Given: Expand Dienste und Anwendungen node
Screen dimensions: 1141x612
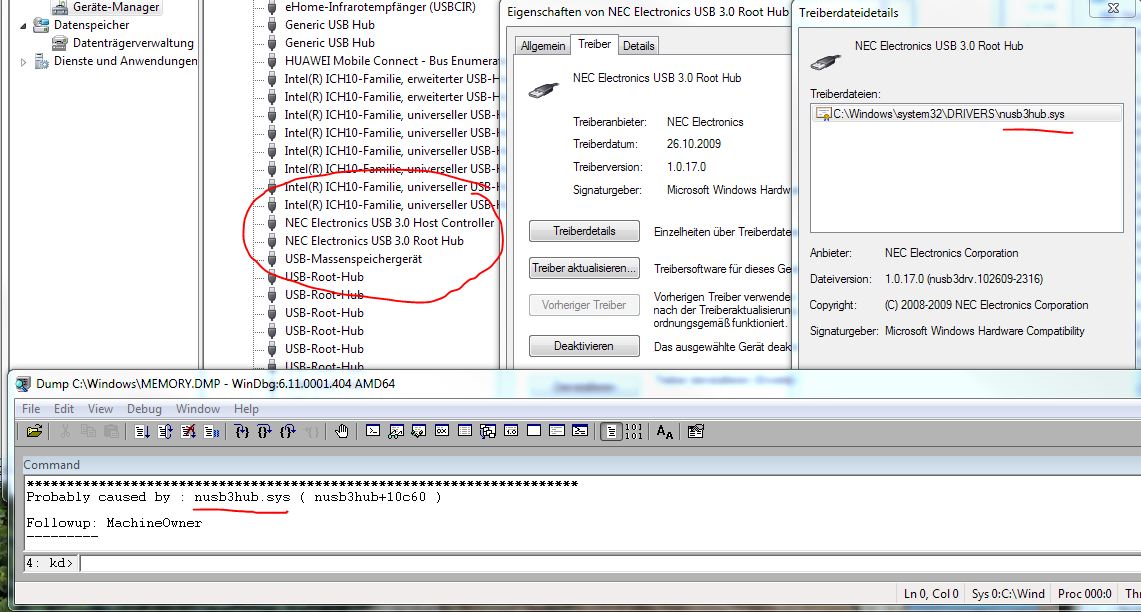Looking at the screenshot, I should point(23,62).
